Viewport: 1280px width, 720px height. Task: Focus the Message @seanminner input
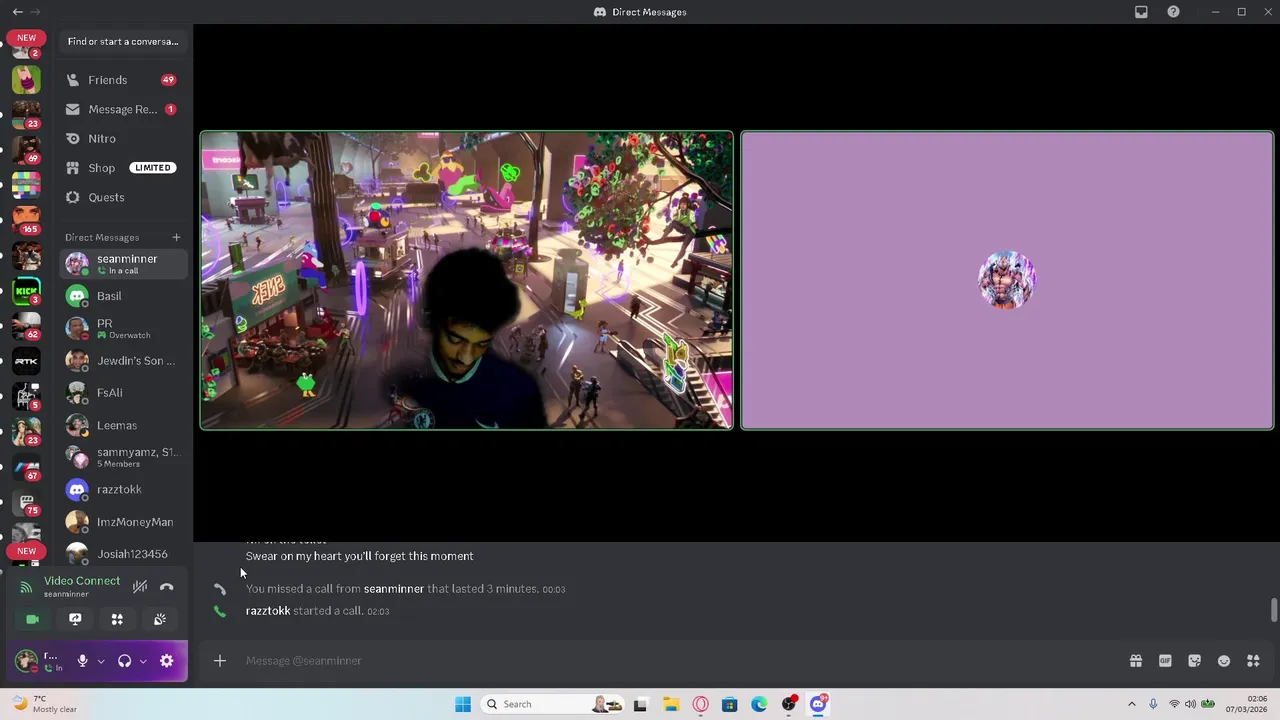(680, 660)
